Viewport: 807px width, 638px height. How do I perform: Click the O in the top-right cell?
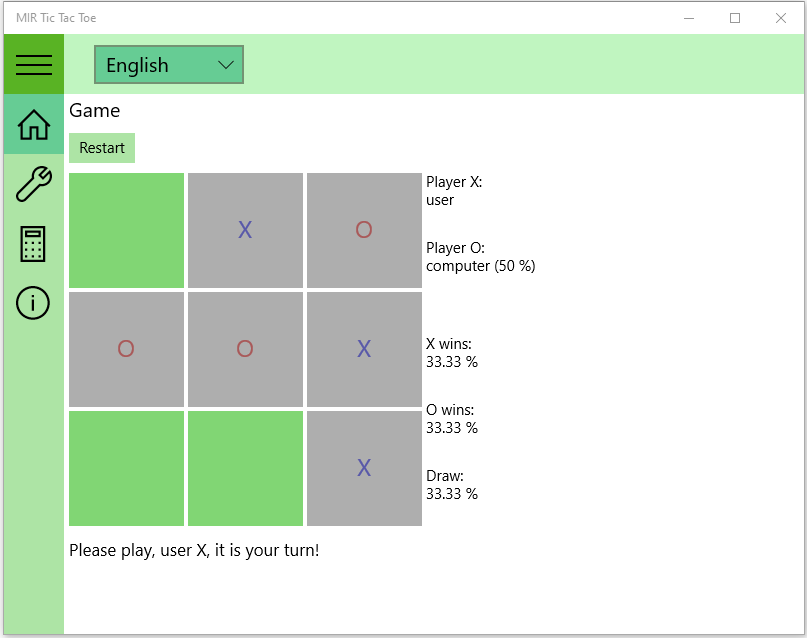tap(364, 229)
